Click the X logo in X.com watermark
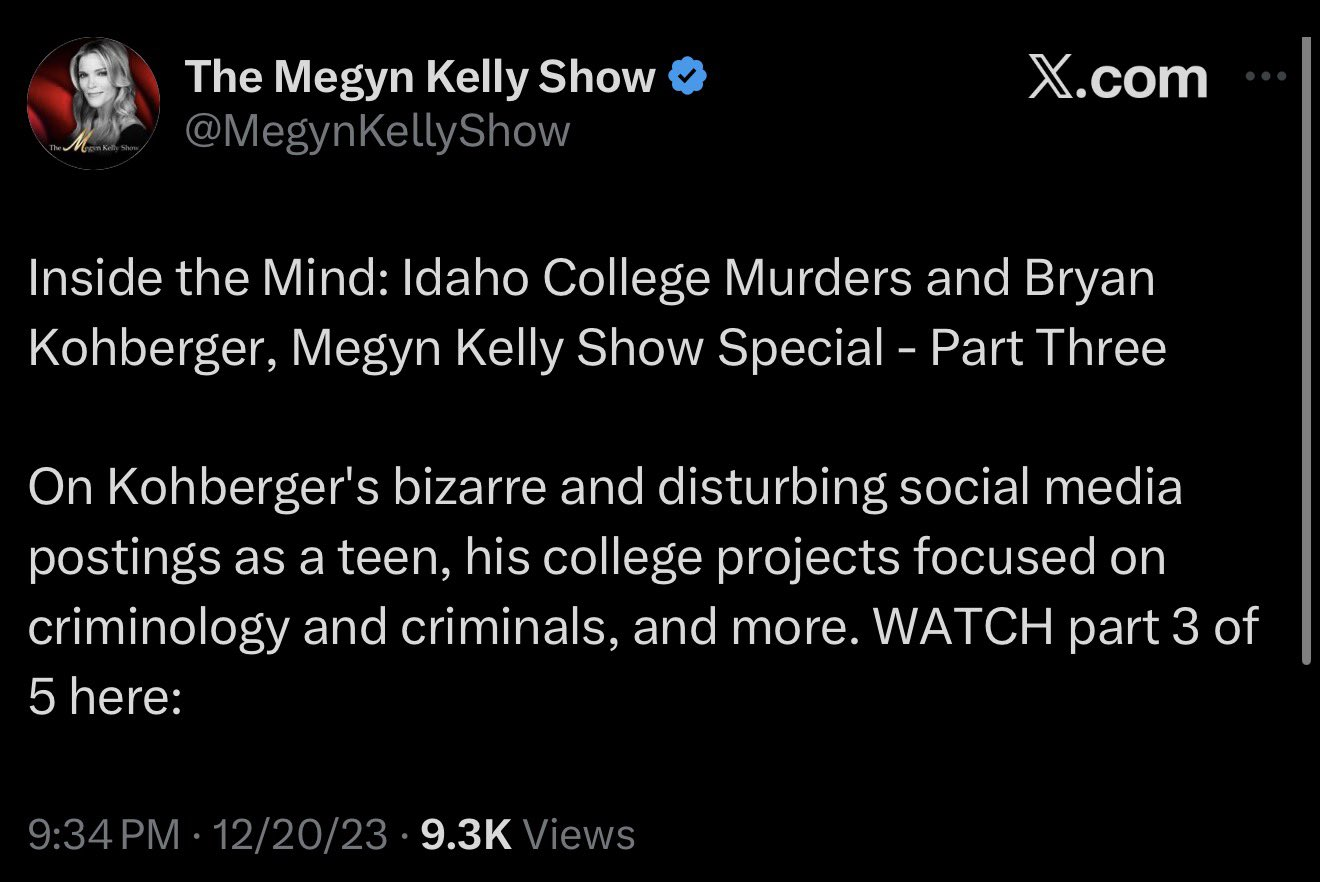This screenshot has width=1320, height=882. tap(1052, 78)
